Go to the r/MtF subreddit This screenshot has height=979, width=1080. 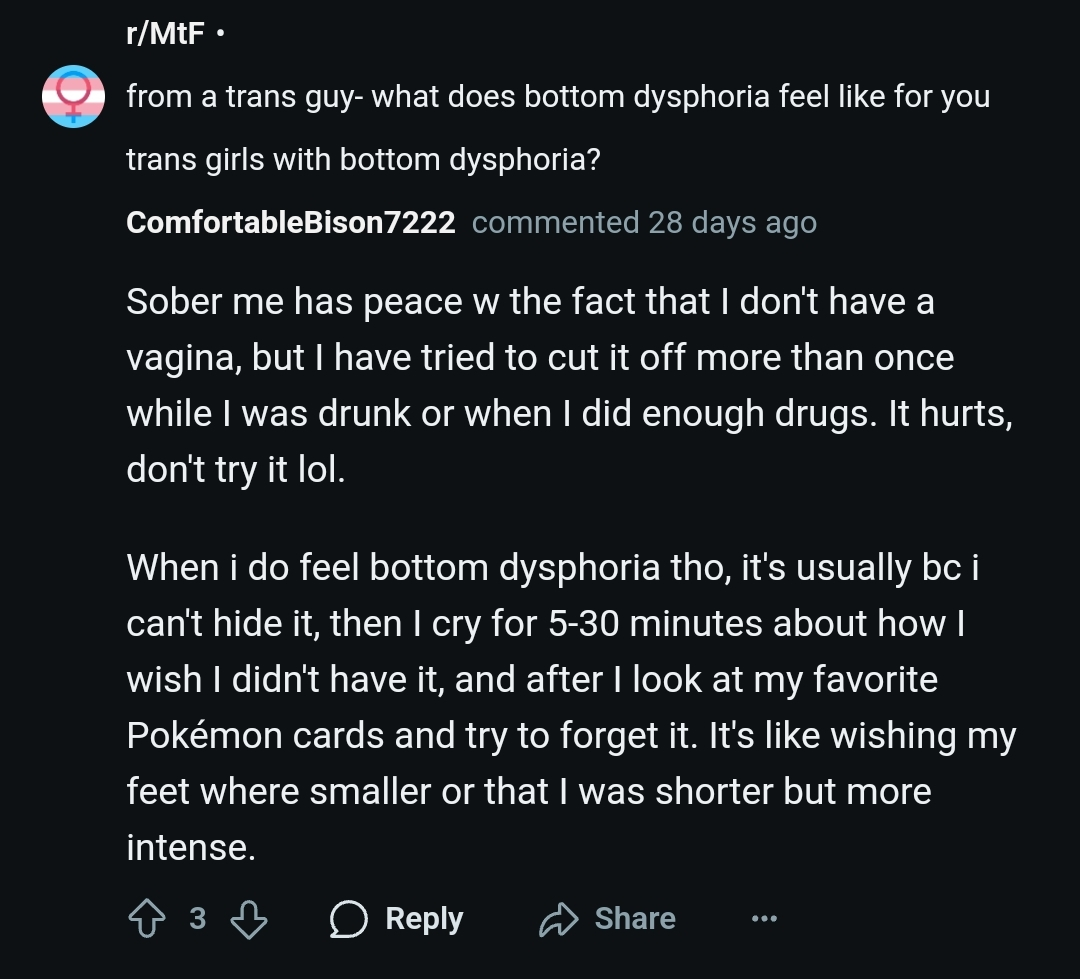[165, 33]
